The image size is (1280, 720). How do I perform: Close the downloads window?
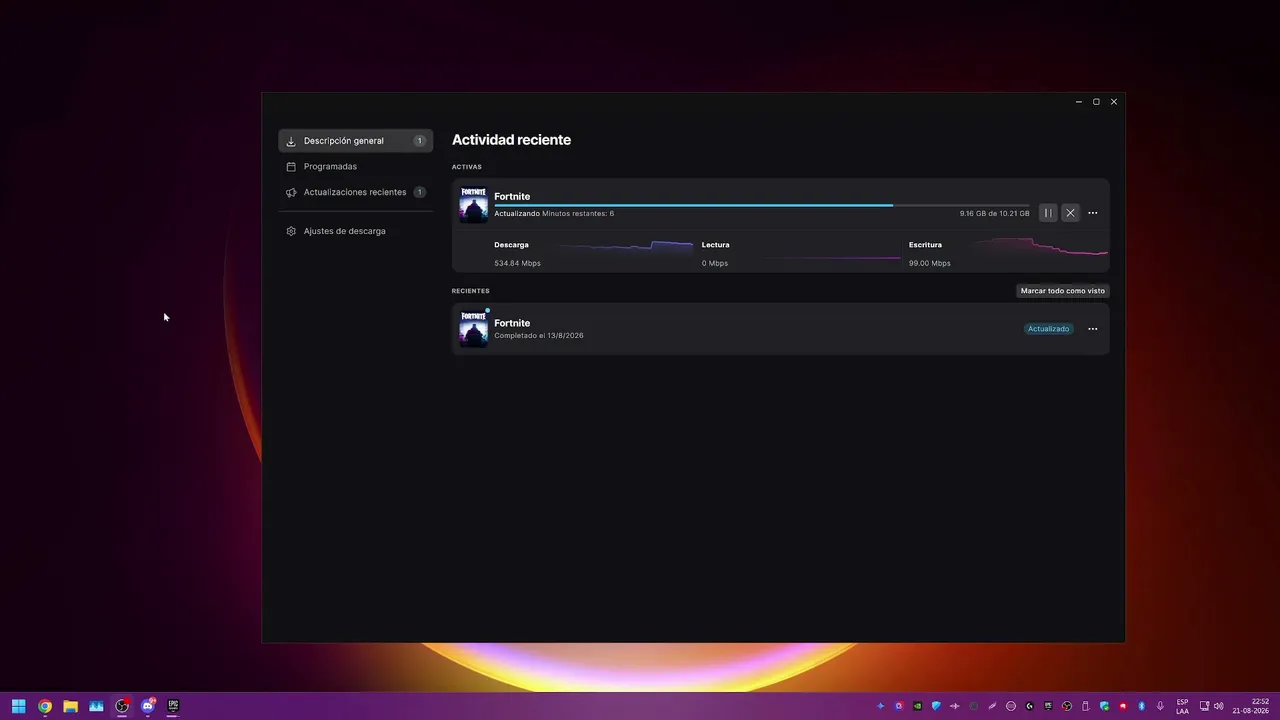click(1114, 102)
